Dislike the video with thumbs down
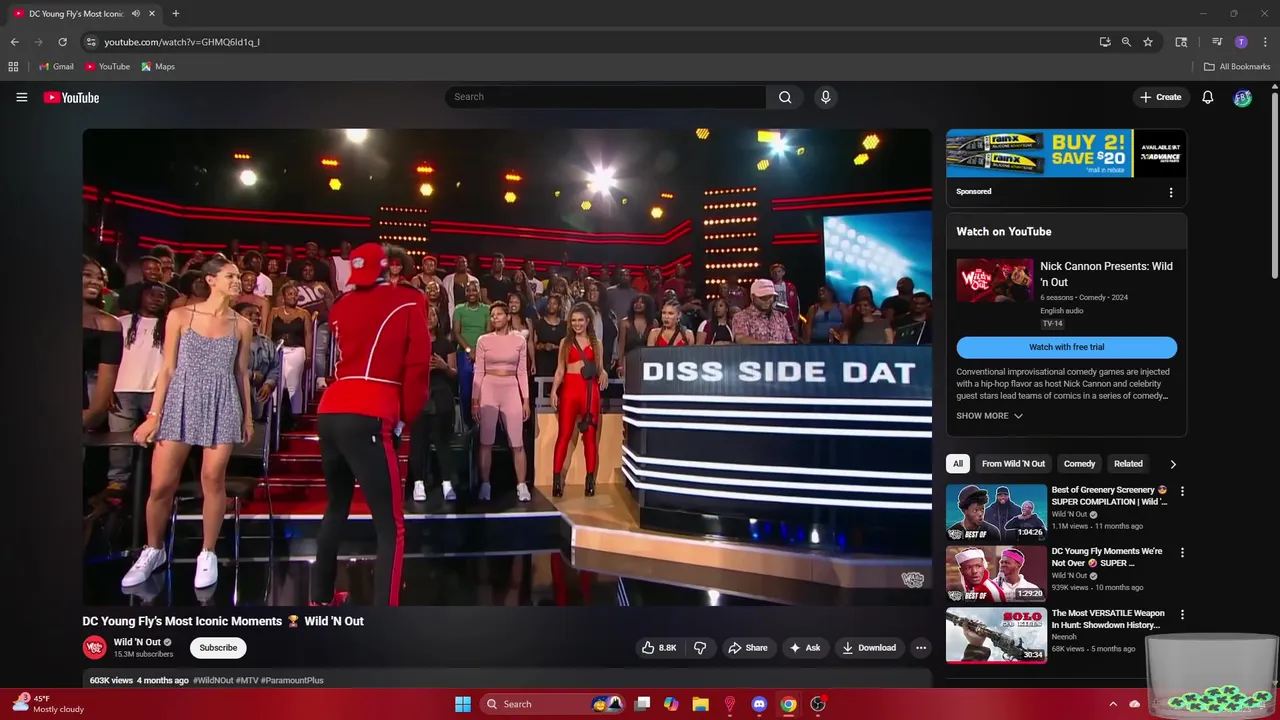Viewport: 1280px width, 720px height. [x=700, y=648]
